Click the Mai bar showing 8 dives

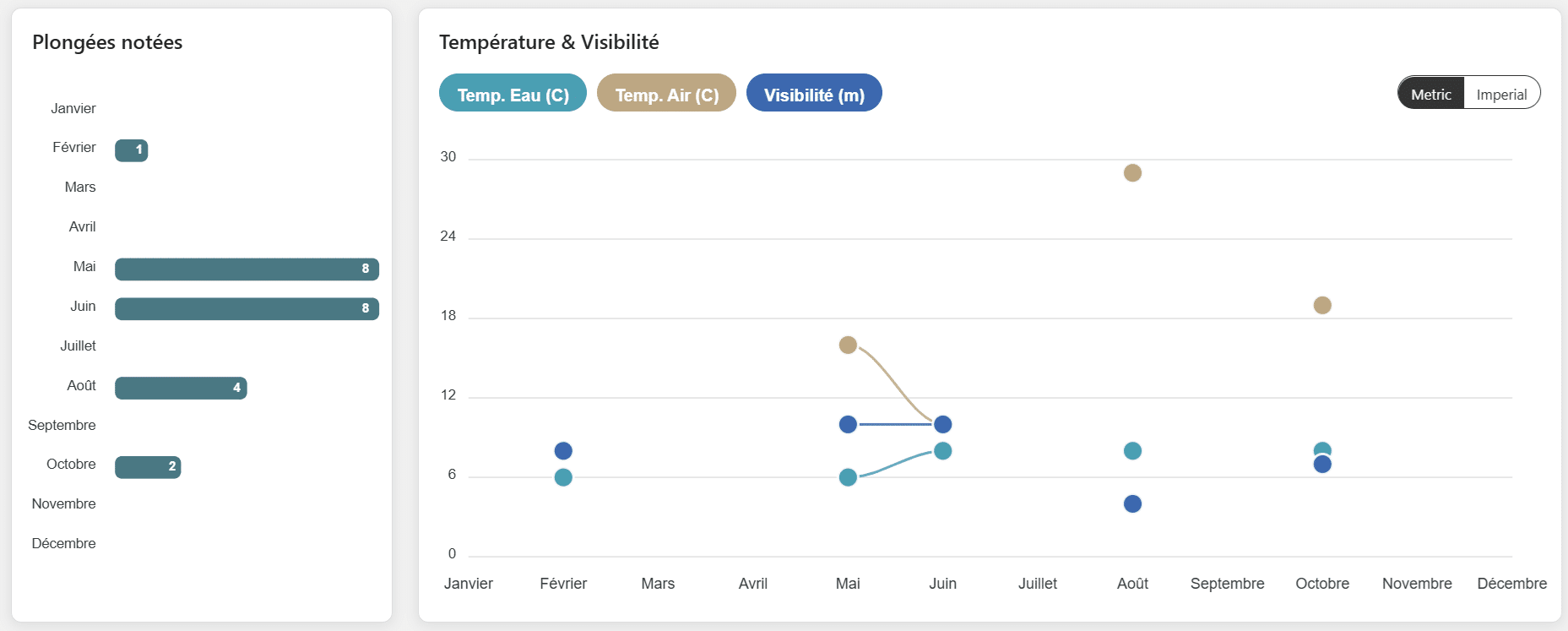coord(247,269)
